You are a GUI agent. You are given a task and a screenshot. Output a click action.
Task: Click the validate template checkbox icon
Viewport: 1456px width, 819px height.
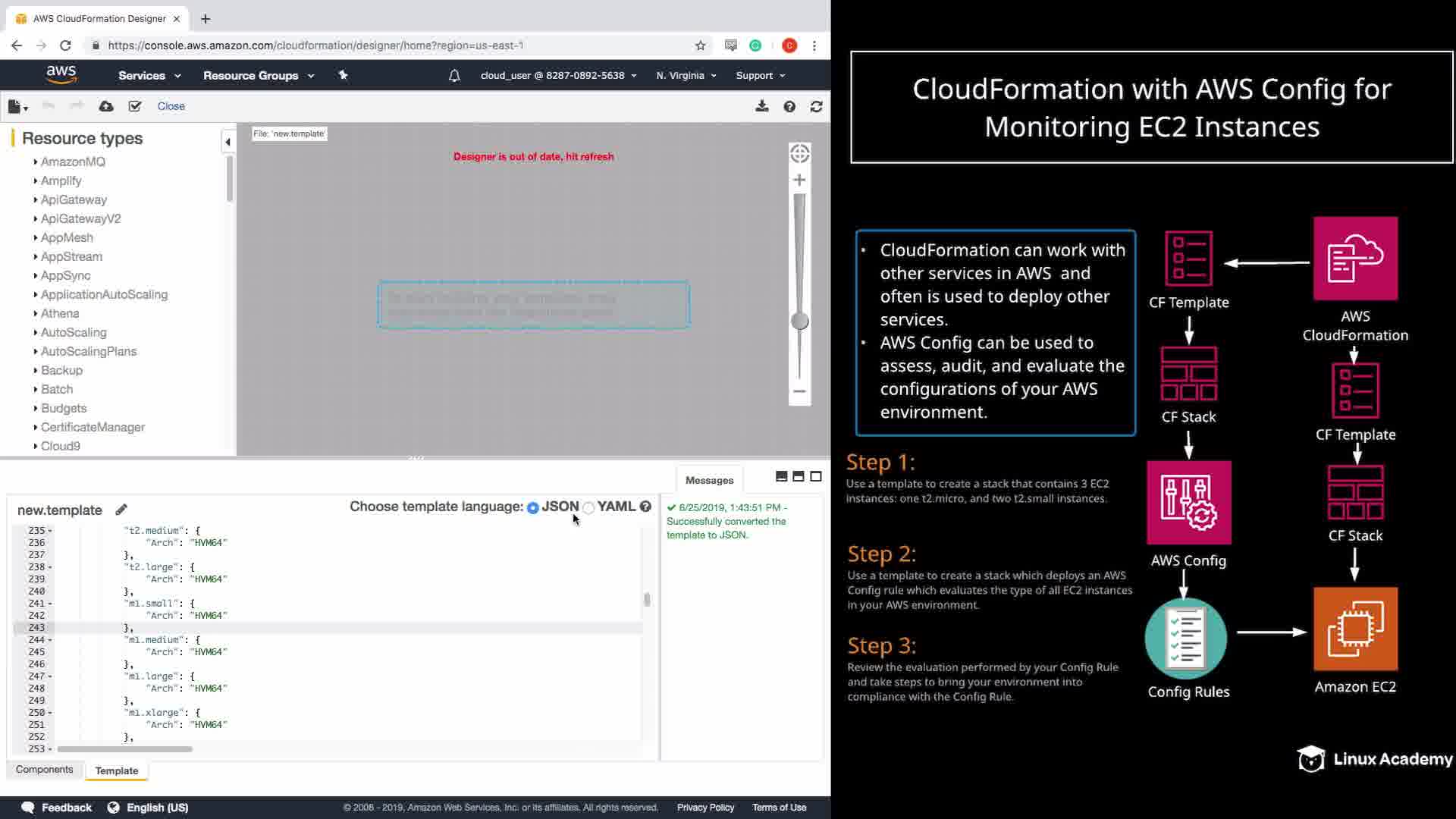(135, 106)
